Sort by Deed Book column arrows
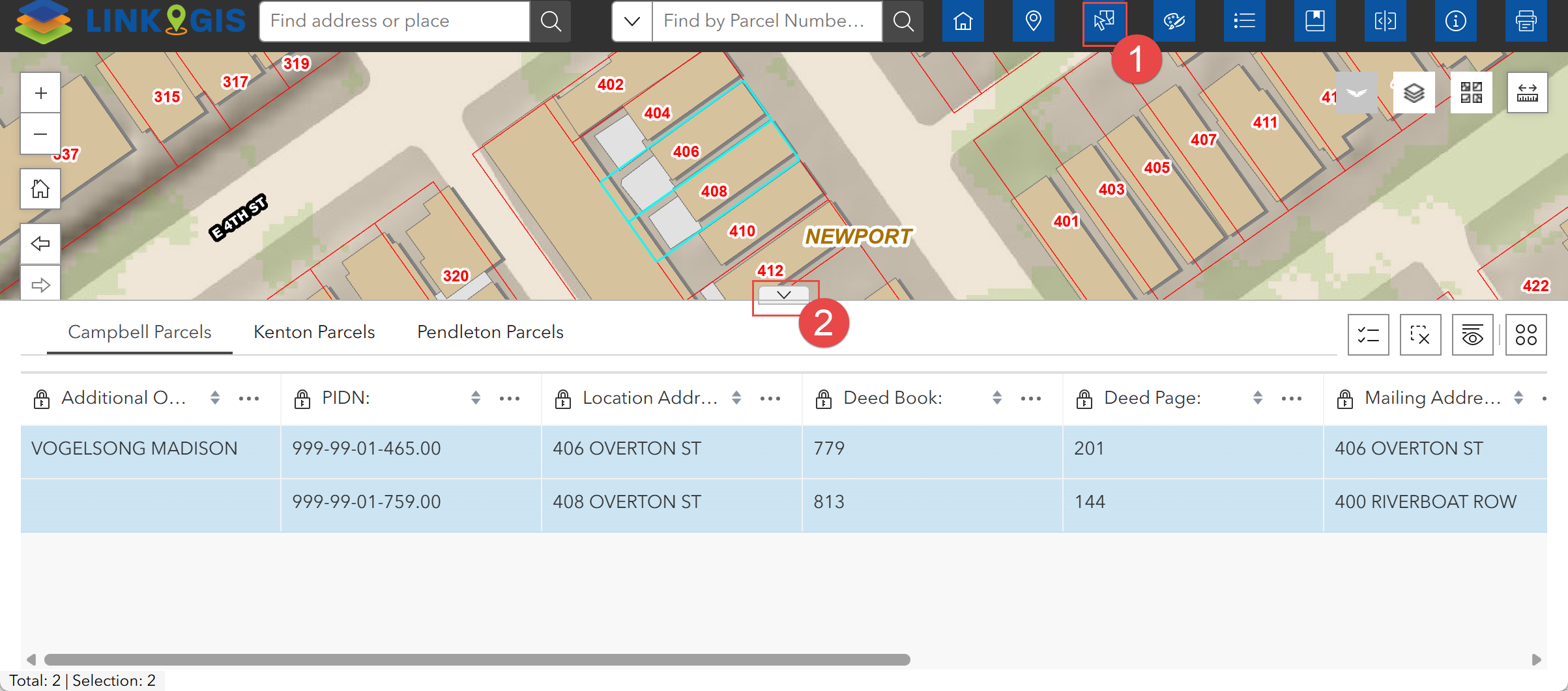 (996, 398)
